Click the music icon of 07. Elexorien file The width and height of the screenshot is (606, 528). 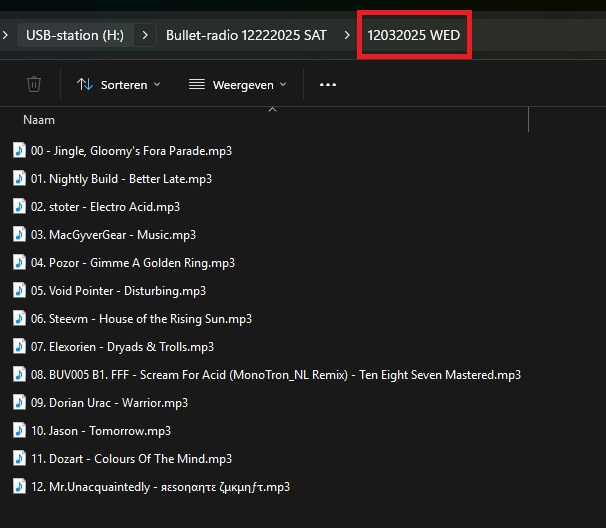tap(19, 346)
